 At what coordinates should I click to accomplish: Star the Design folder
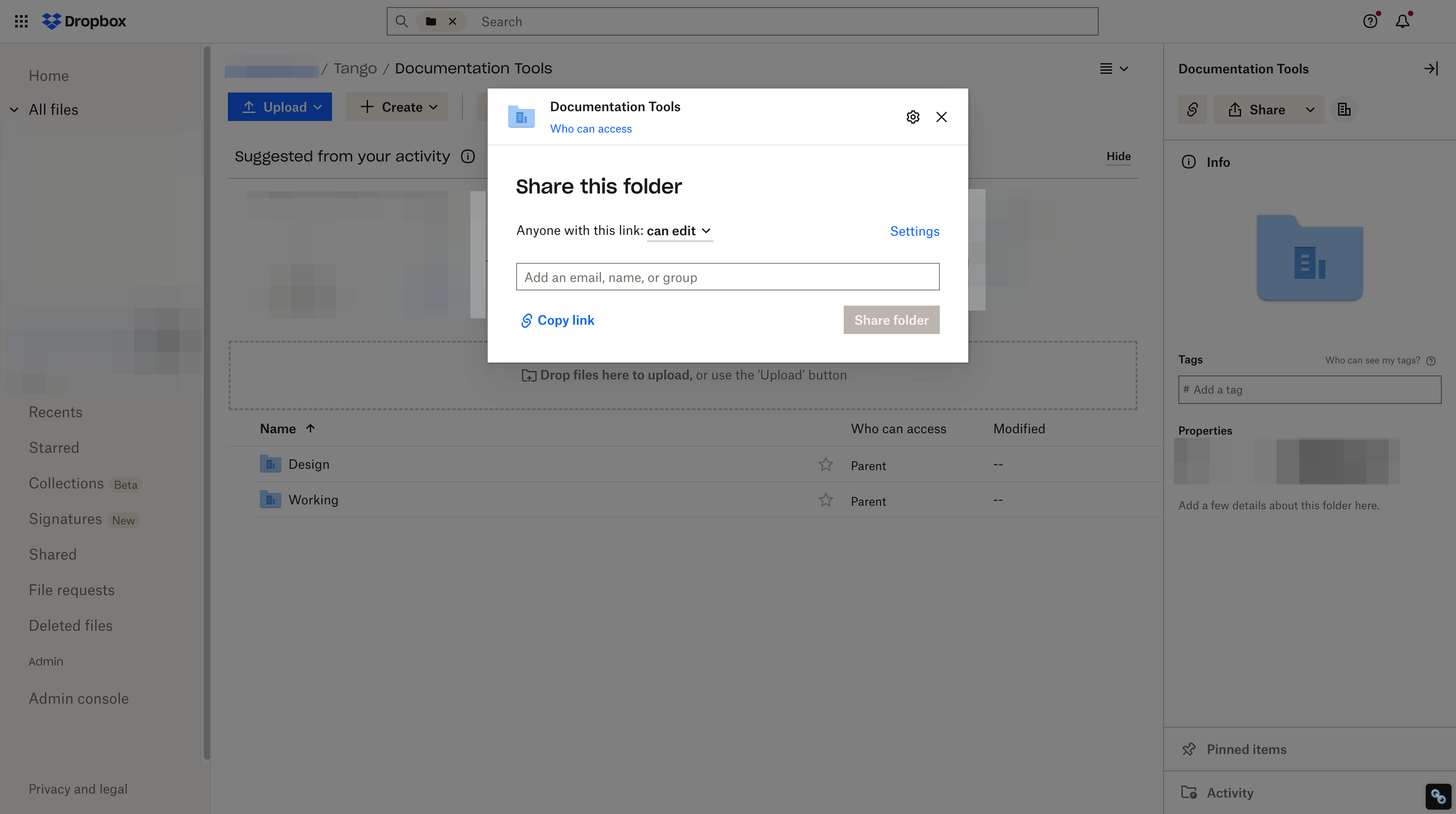(x=825, y=464)
